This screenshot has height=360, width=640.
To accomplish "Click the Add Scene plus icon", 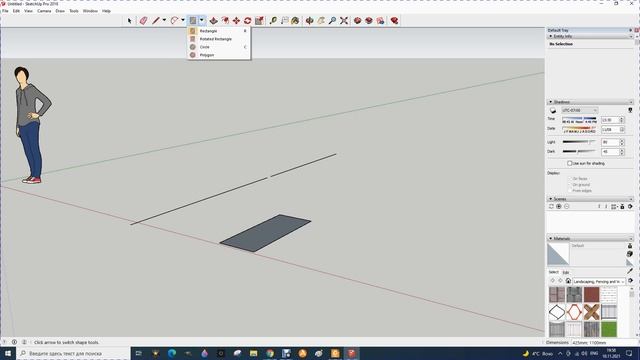I will click(x=559, y=207).
